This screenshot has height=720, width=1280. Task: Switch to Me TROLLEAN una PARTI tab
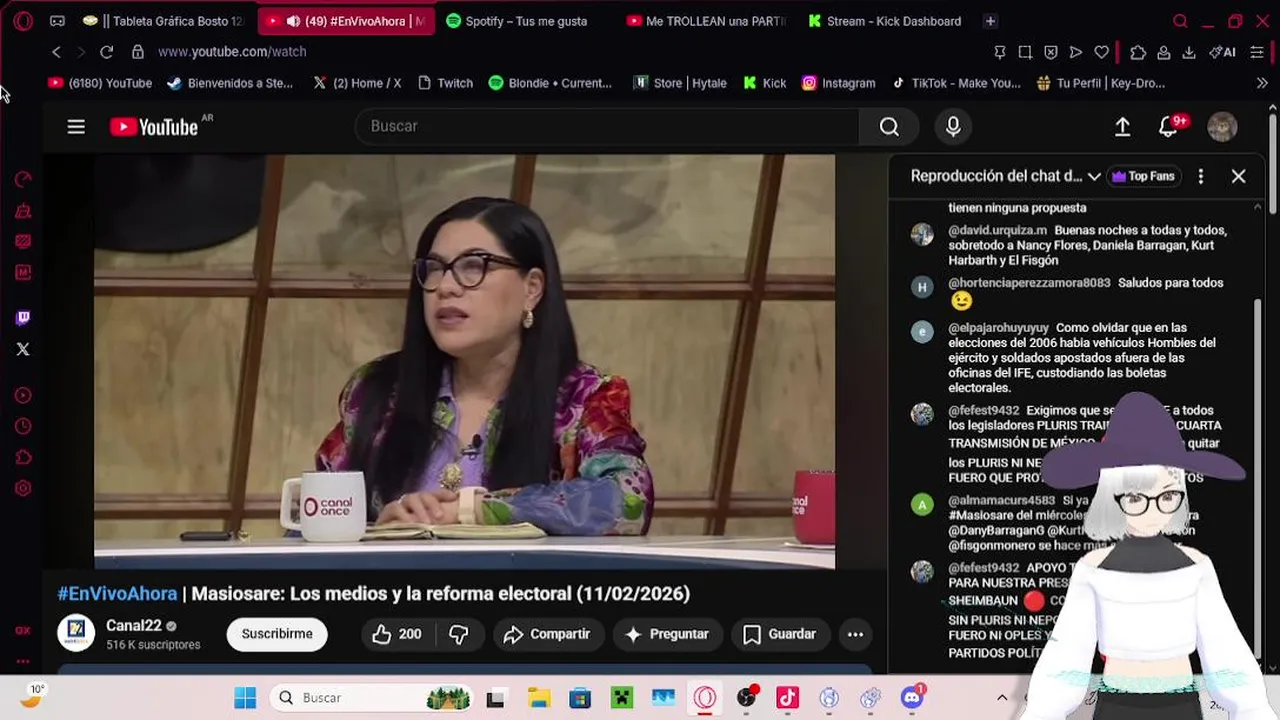click(706, 21)
